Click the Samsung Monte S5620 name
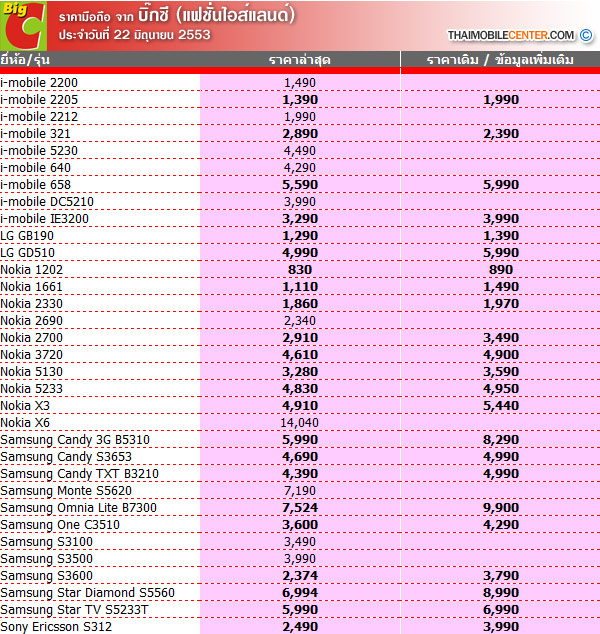 pos(66,491)
